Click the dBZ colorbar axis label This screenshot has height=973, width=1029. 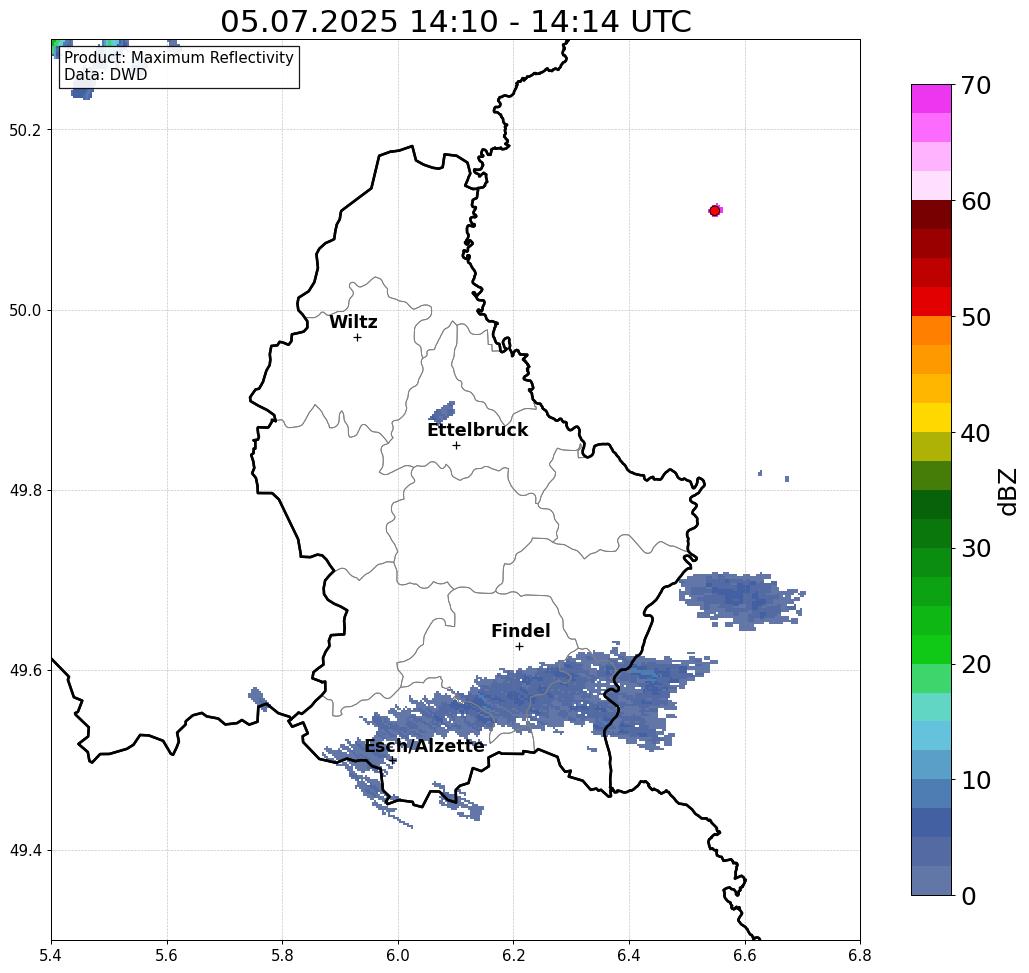pos(1007,492)
